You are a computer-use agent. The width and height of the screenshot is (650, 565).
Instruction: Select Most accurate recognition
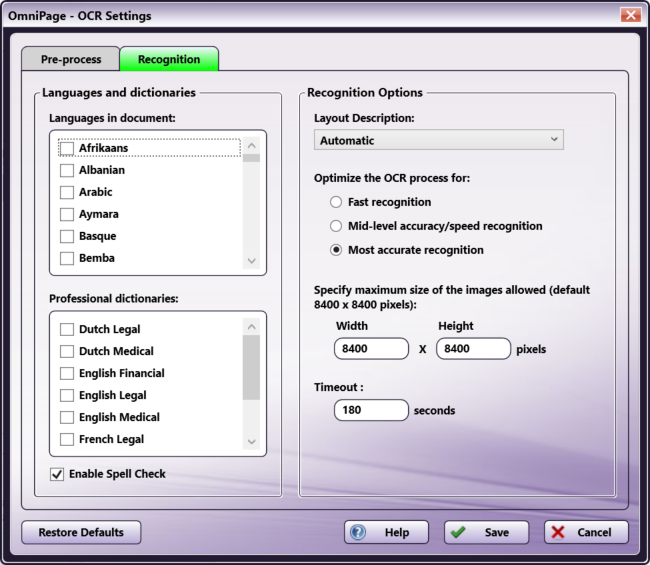(336, 250)
